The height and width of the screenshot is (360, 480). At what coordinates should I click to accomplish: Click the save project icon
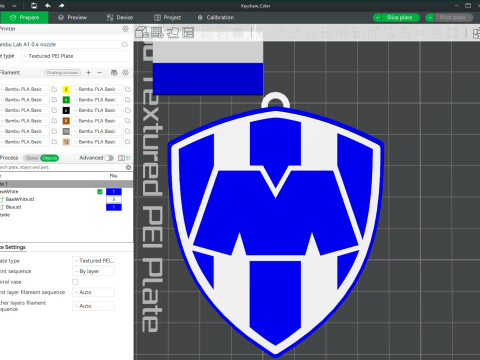pyautogui.click(x=34, y=5)
